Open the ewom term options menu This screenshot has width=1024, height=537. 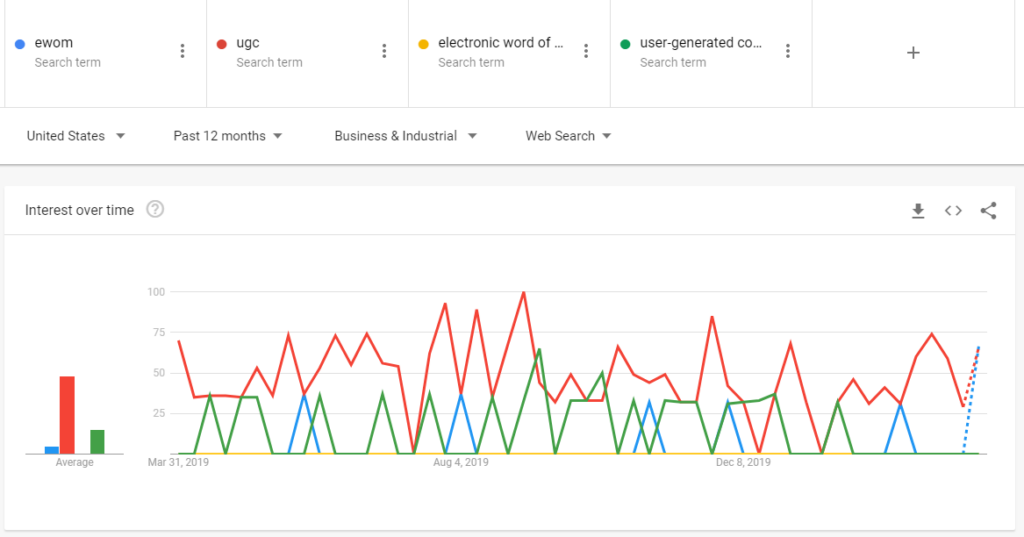pyautogui.click(x=182, y=51)
